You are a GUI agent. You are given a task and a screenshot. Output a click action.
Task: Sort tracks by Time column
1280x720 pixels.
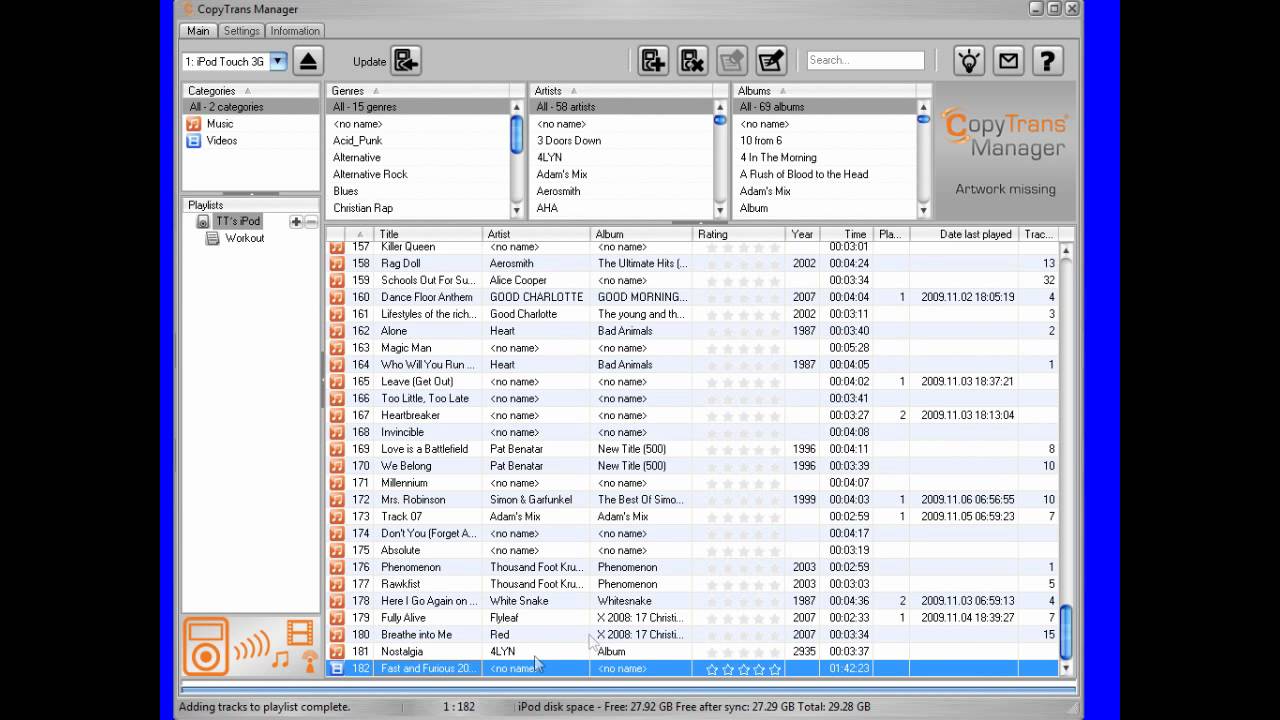[x=845, y=234]
